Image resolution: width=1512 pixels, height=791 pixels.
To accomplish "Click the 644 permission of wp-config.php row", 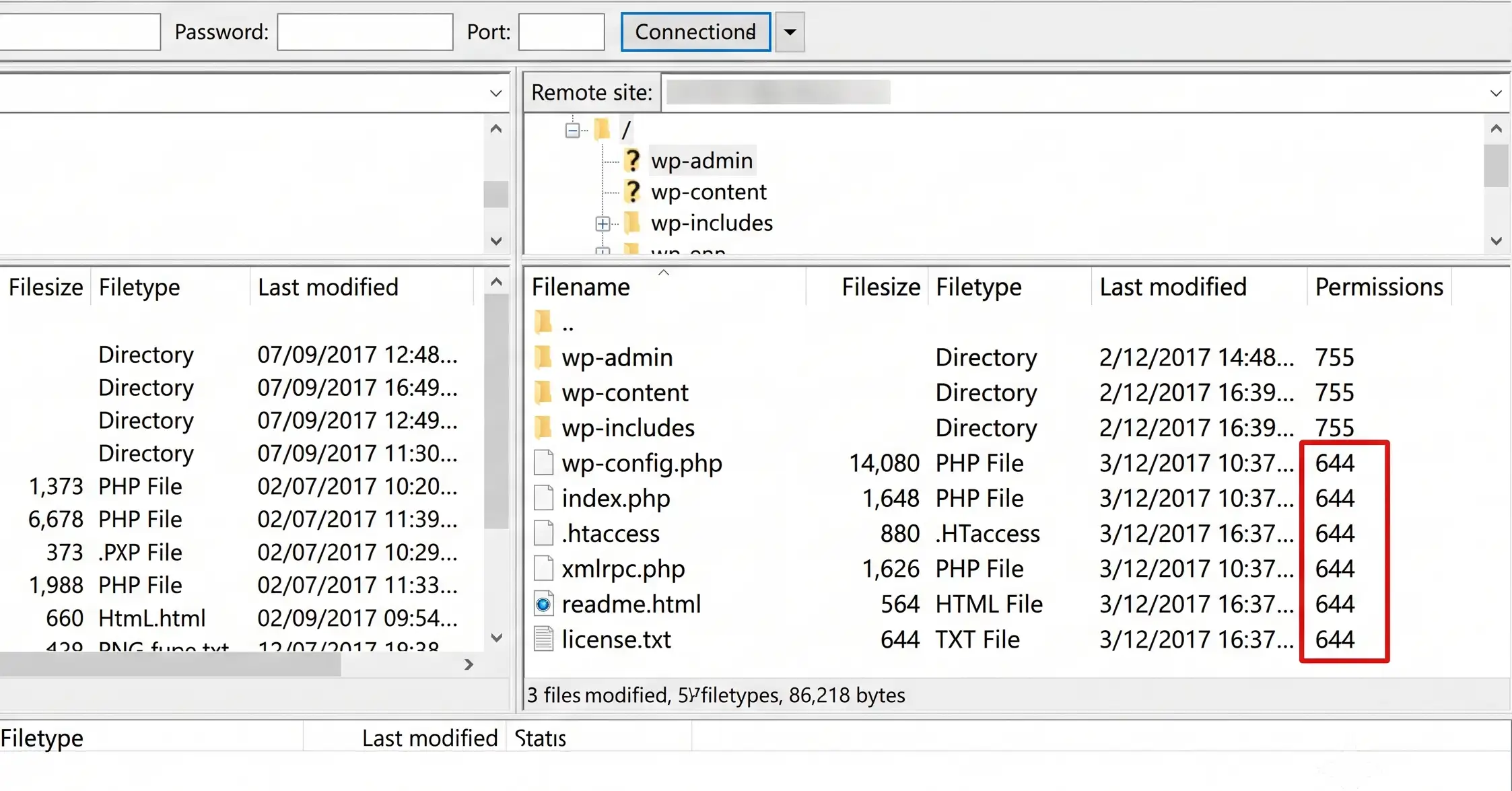I will tap(1334, 463).
